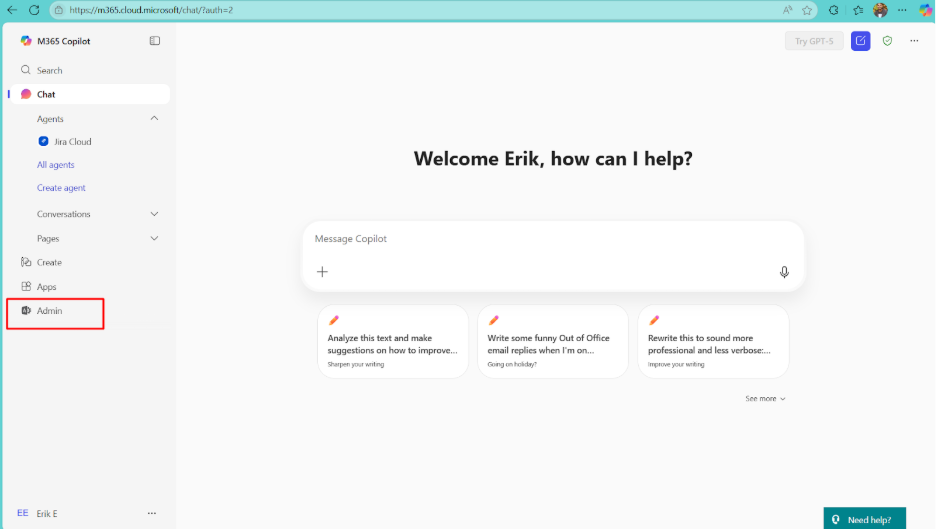Open the chat header more options ellipsis

914,41
